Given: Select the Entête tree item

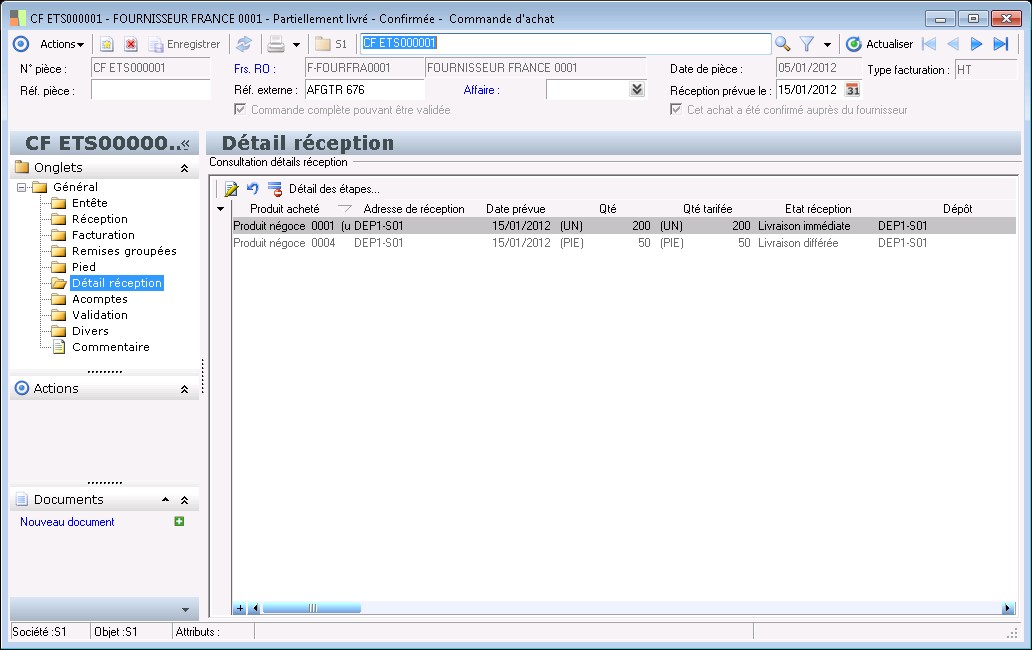Looking at the screenshot, I should pyautogui.click(x=90, y=203).
